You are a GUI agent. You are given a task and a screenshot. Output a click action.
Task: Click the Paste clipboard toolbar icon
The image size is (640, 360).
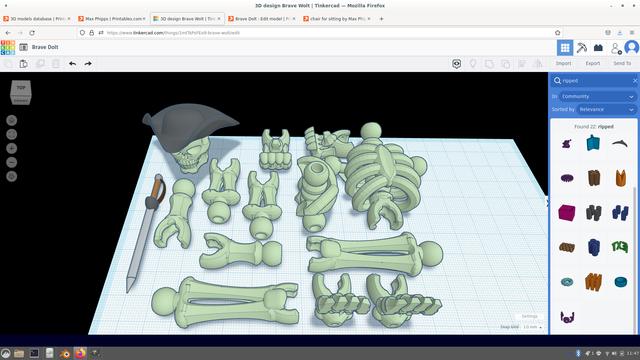(x=24, y=64)
